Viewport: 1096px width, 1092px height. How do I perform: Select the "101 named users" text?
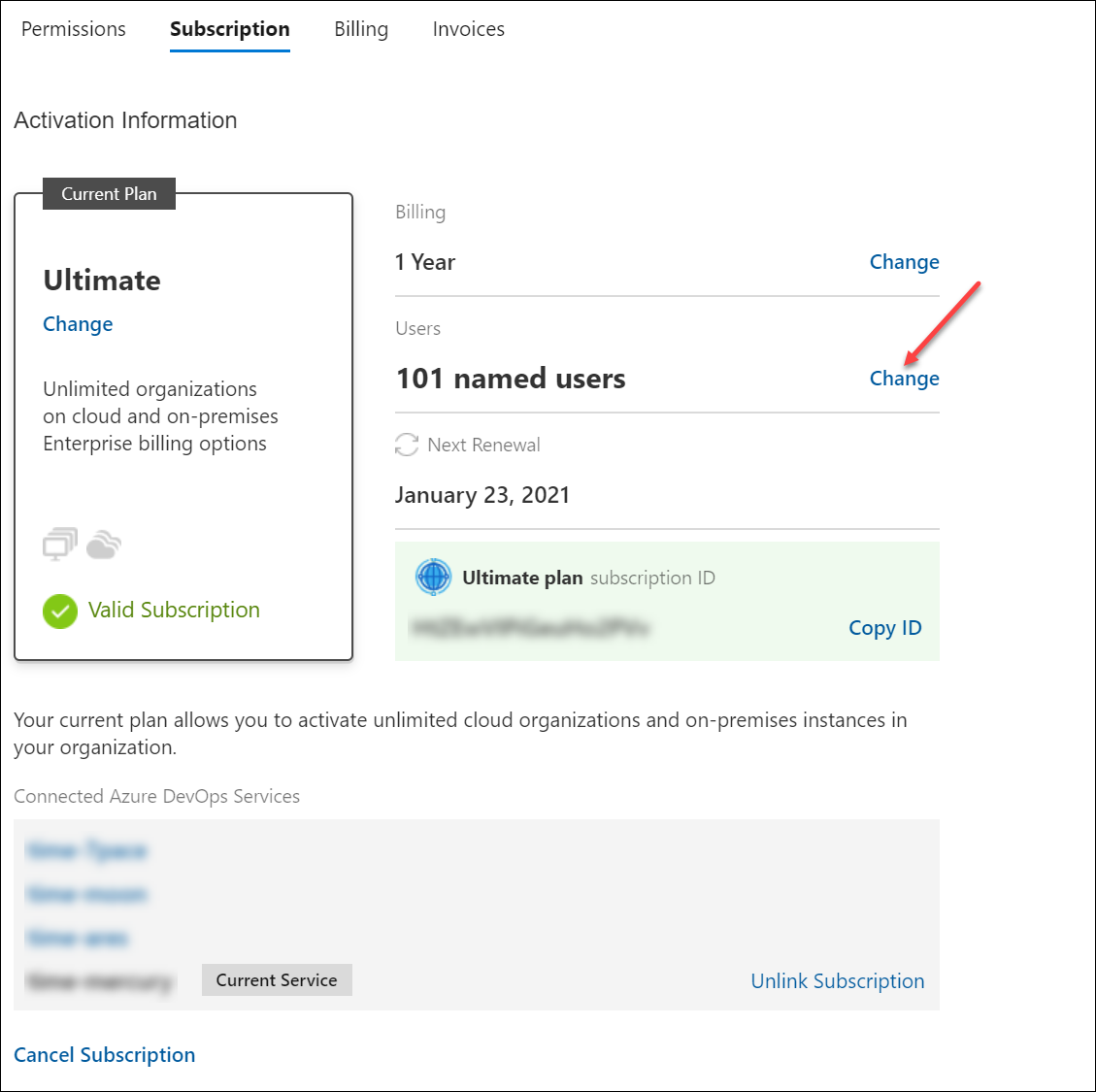point(511,379)
